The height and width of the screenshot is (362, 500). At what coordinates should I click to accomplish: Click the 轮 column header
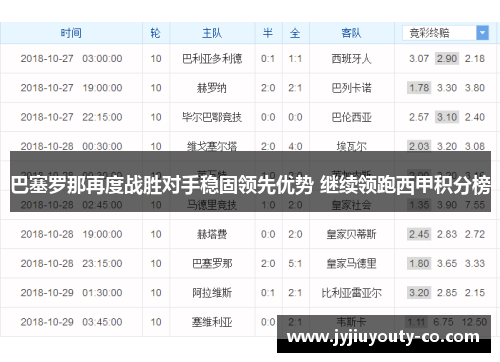(x=156, y=33)
